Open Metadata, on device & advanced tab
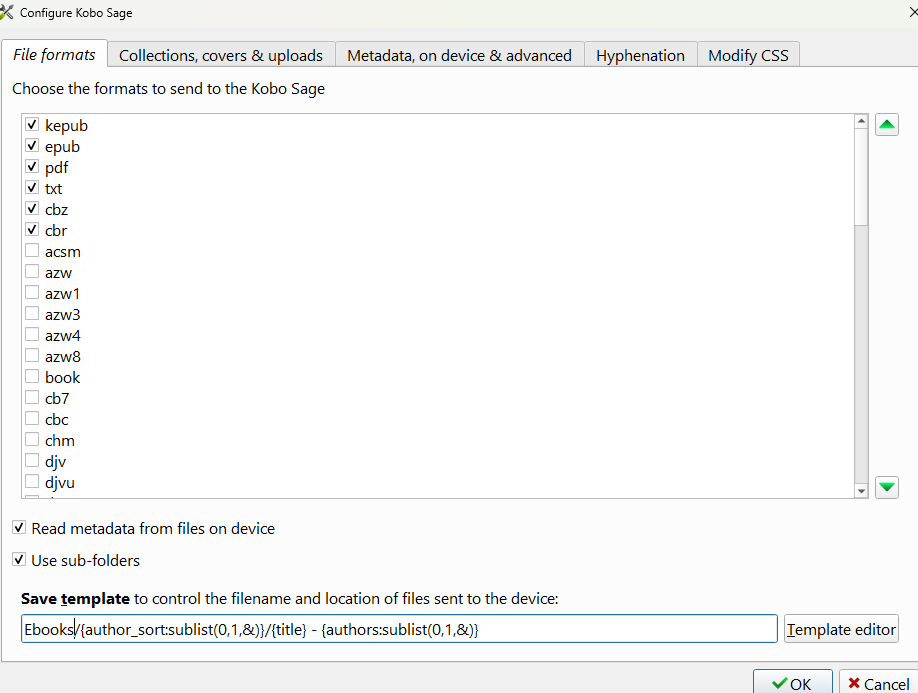This screenshot has width=918, height=693. [459, 56]
